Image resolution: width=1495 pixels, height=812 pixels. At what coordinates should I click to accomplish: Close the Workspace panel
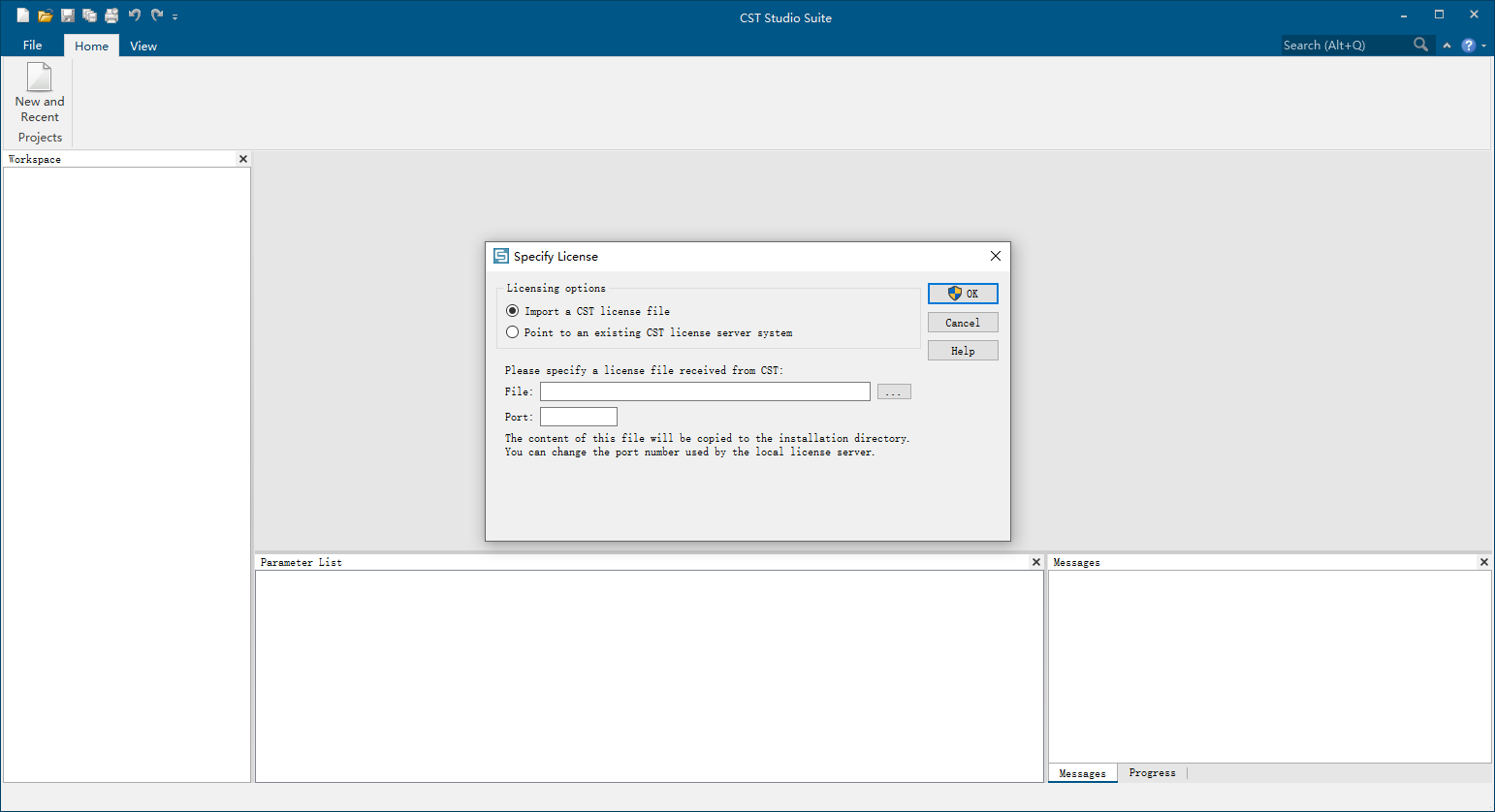243,159
